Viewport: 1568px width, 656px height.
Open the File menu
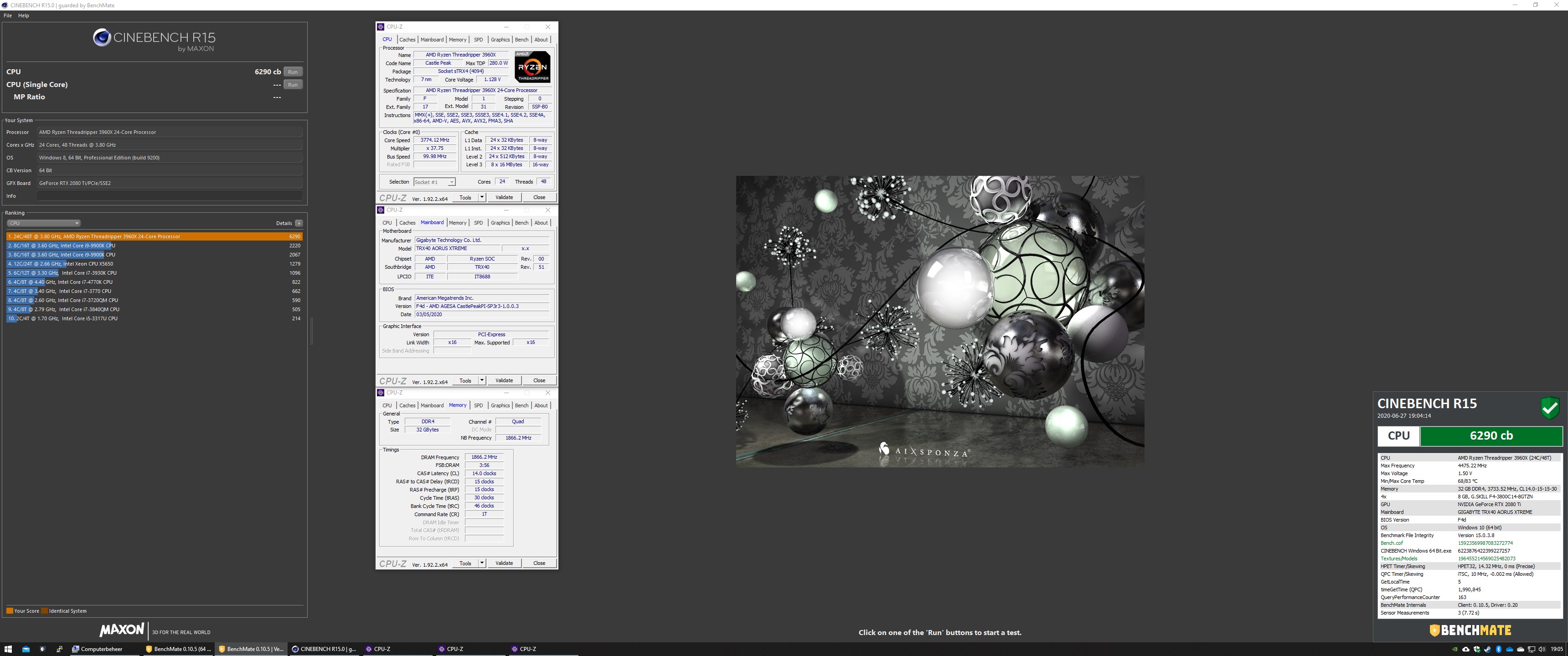click(8, 16)
